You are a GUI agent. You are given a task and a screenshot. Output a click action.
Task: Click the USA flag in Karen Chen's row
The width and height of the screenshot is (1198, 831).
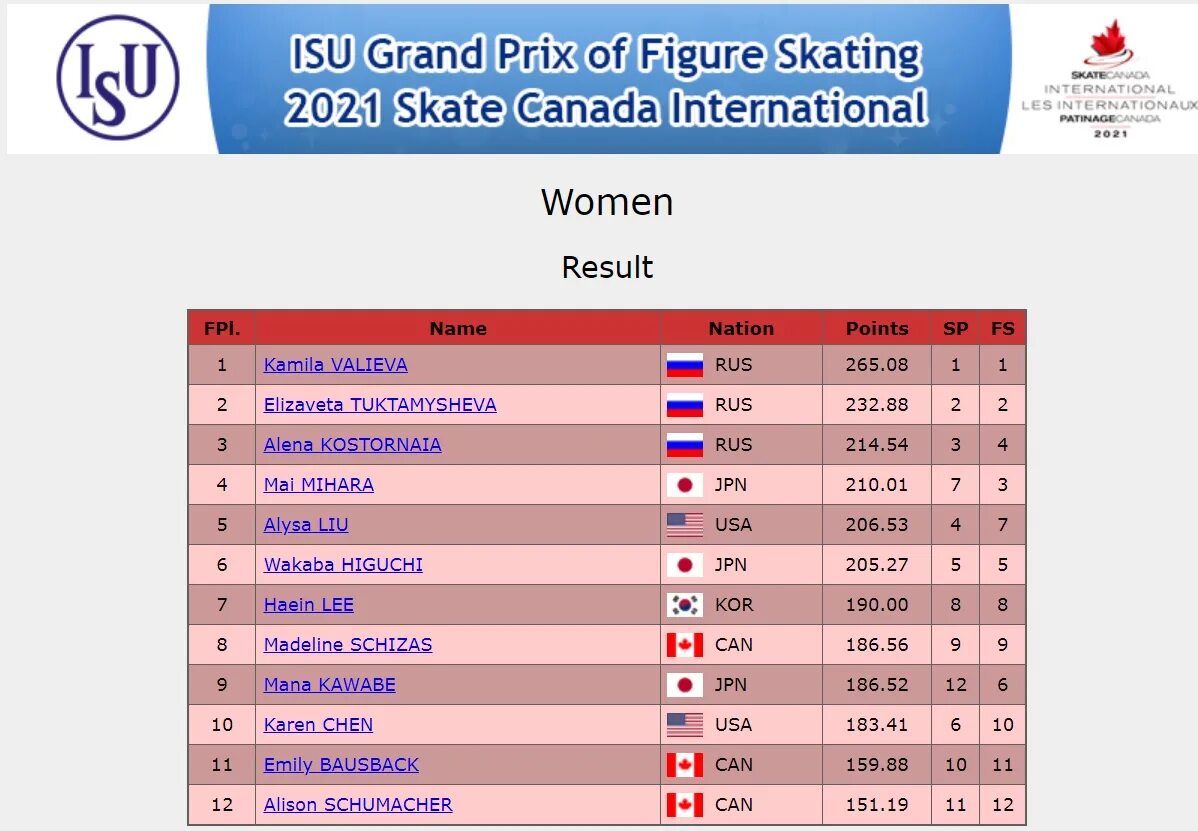685,725
